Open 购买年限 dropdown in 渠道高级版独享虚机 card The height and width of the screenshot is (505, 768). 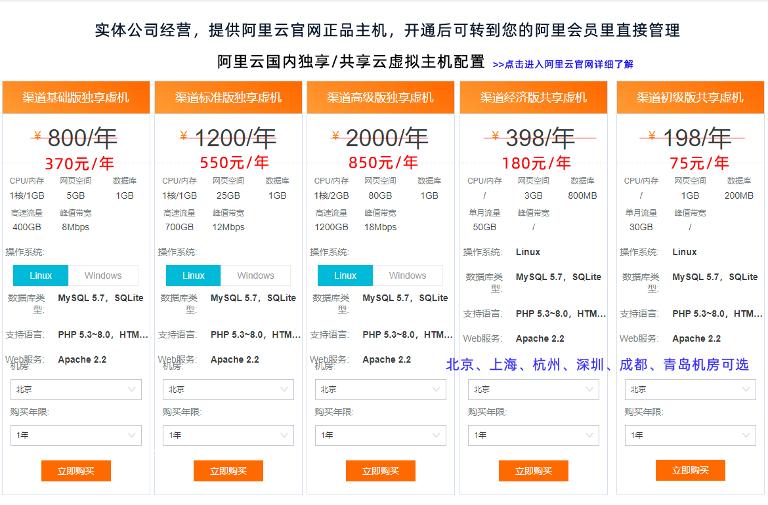point(381,435)
